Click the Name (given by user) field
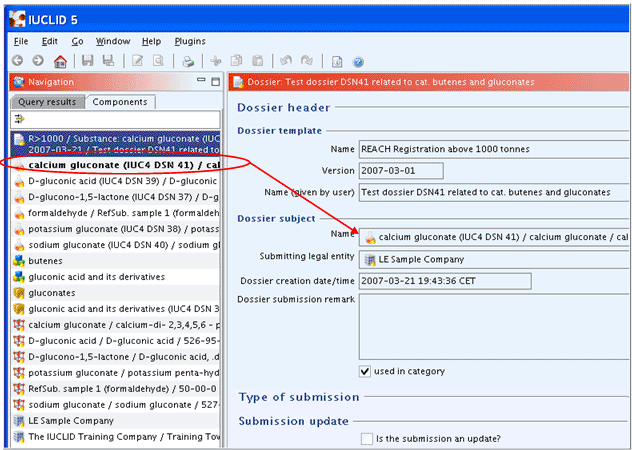Viewport: 632px width, 450px height. [x=494, y=192]
